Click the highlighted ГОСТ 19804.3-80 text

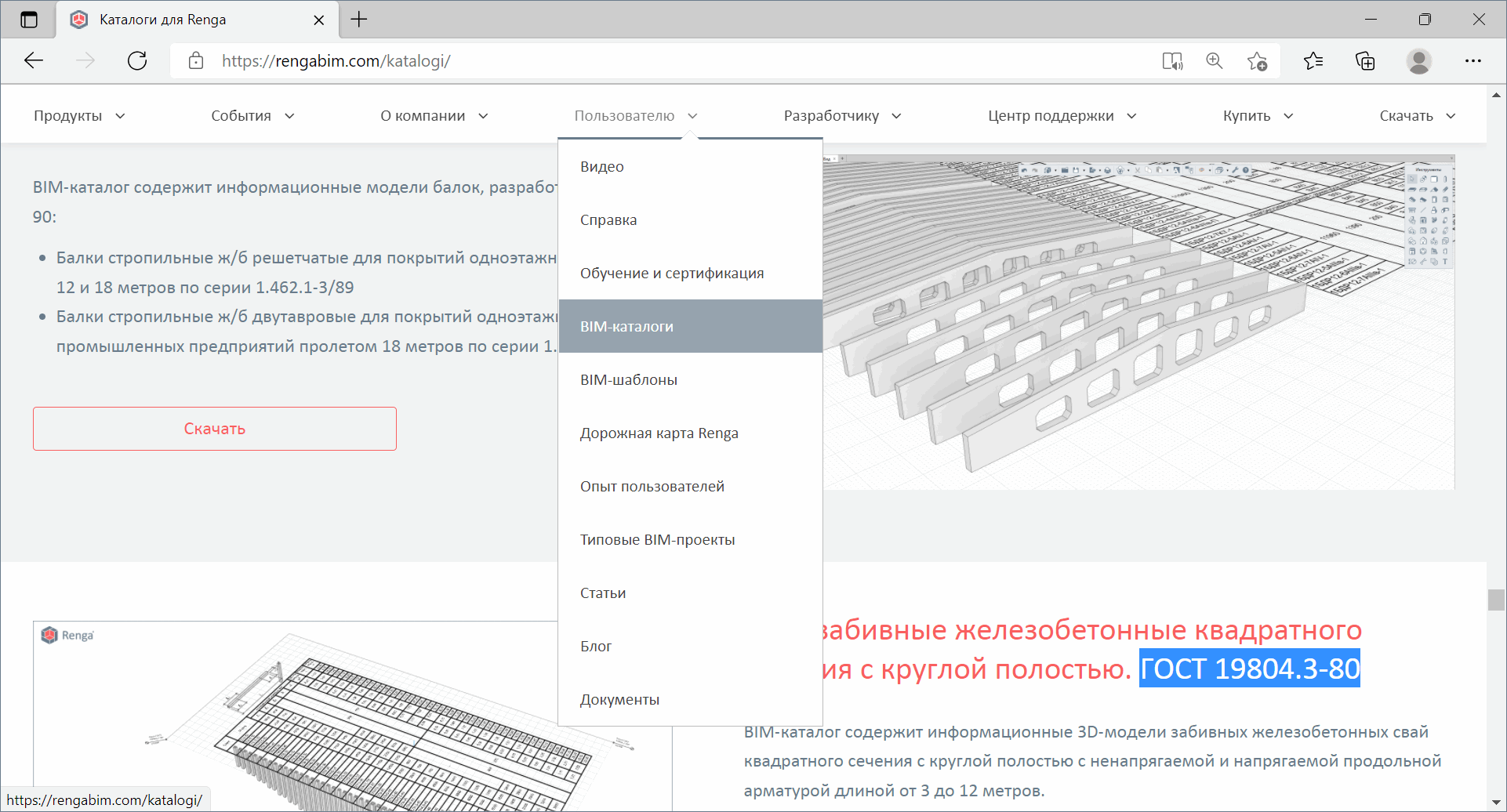coord(1250,669)
